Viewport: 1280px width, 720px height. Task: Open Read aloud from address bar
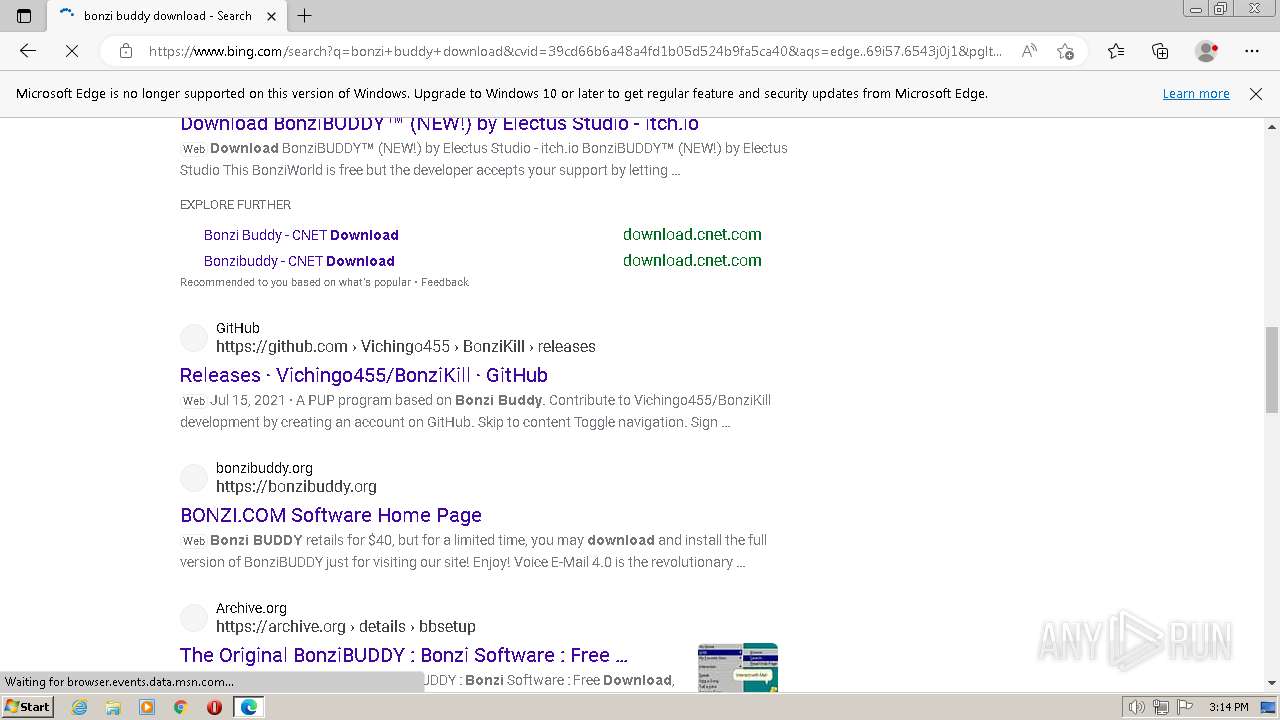[x=1029, y=51]
